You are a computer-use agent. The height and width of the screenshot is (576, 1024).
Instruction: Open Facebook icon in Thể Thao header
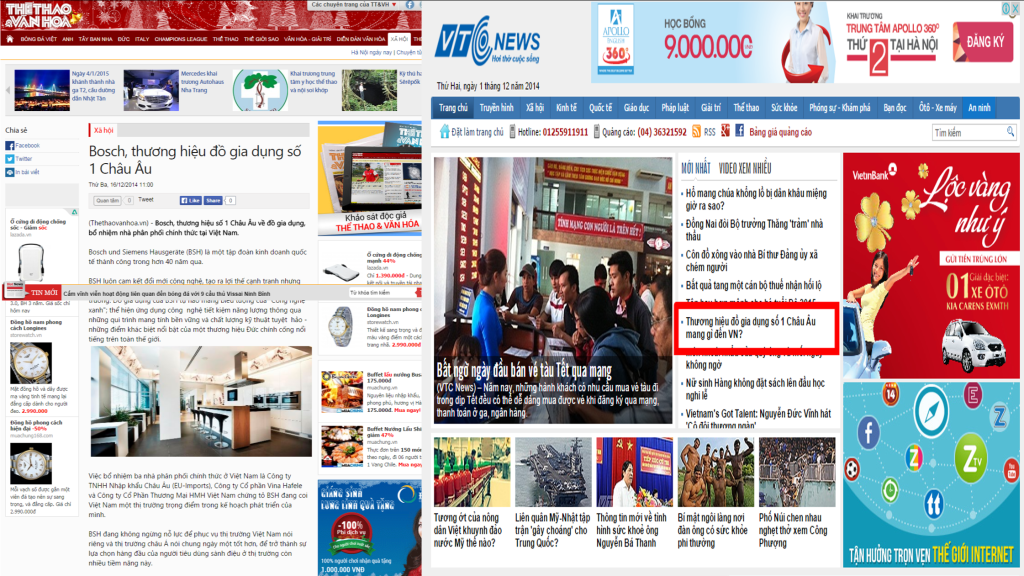[x=410, y=5]
